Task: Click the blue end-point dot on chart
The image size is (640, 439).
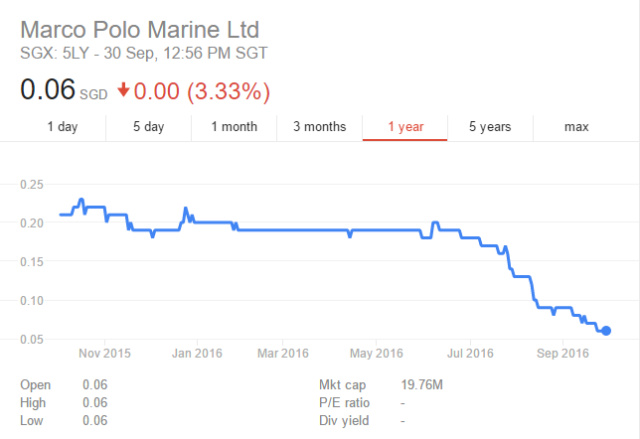Action: click(606, 331)
